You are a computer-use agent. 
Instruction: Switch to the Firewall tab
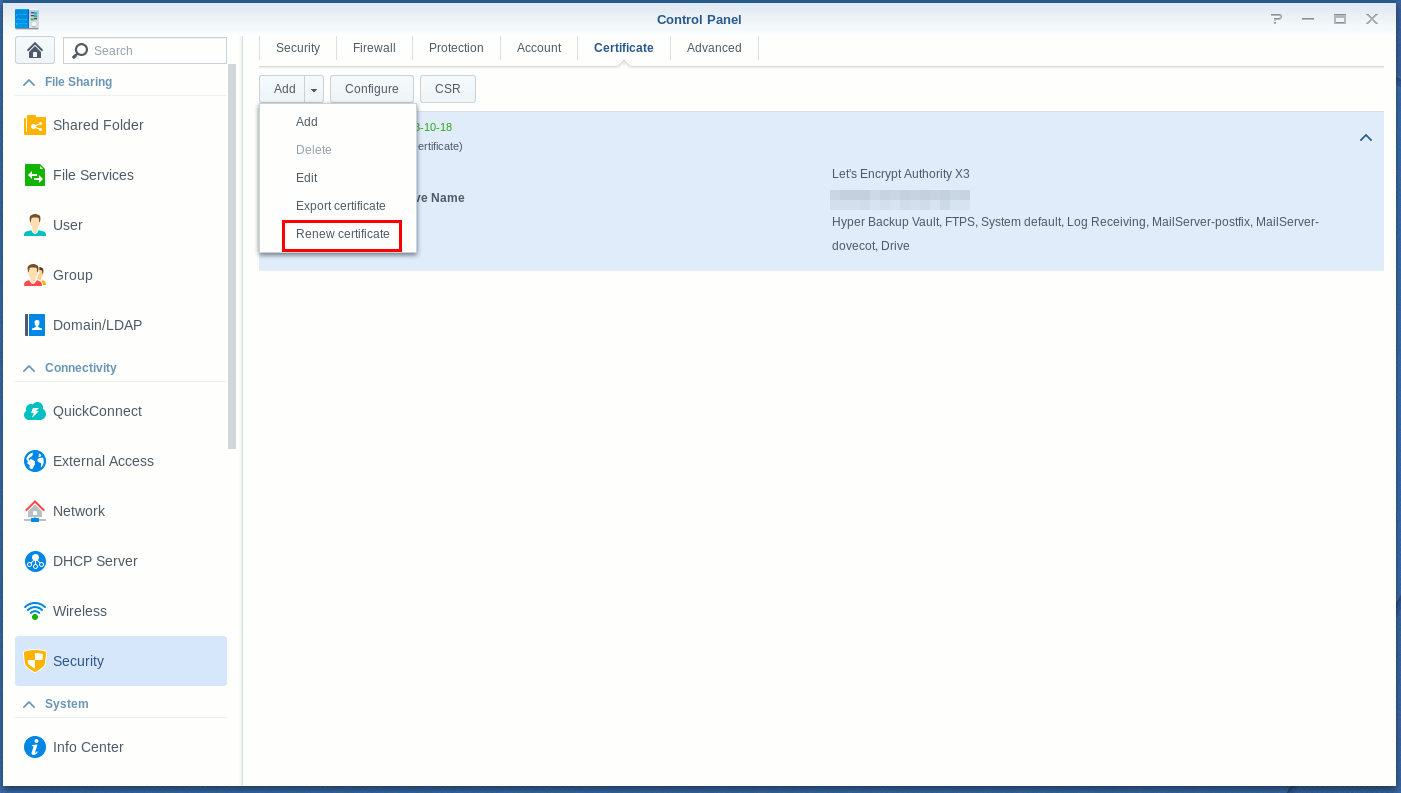click(x=374, y=48)
